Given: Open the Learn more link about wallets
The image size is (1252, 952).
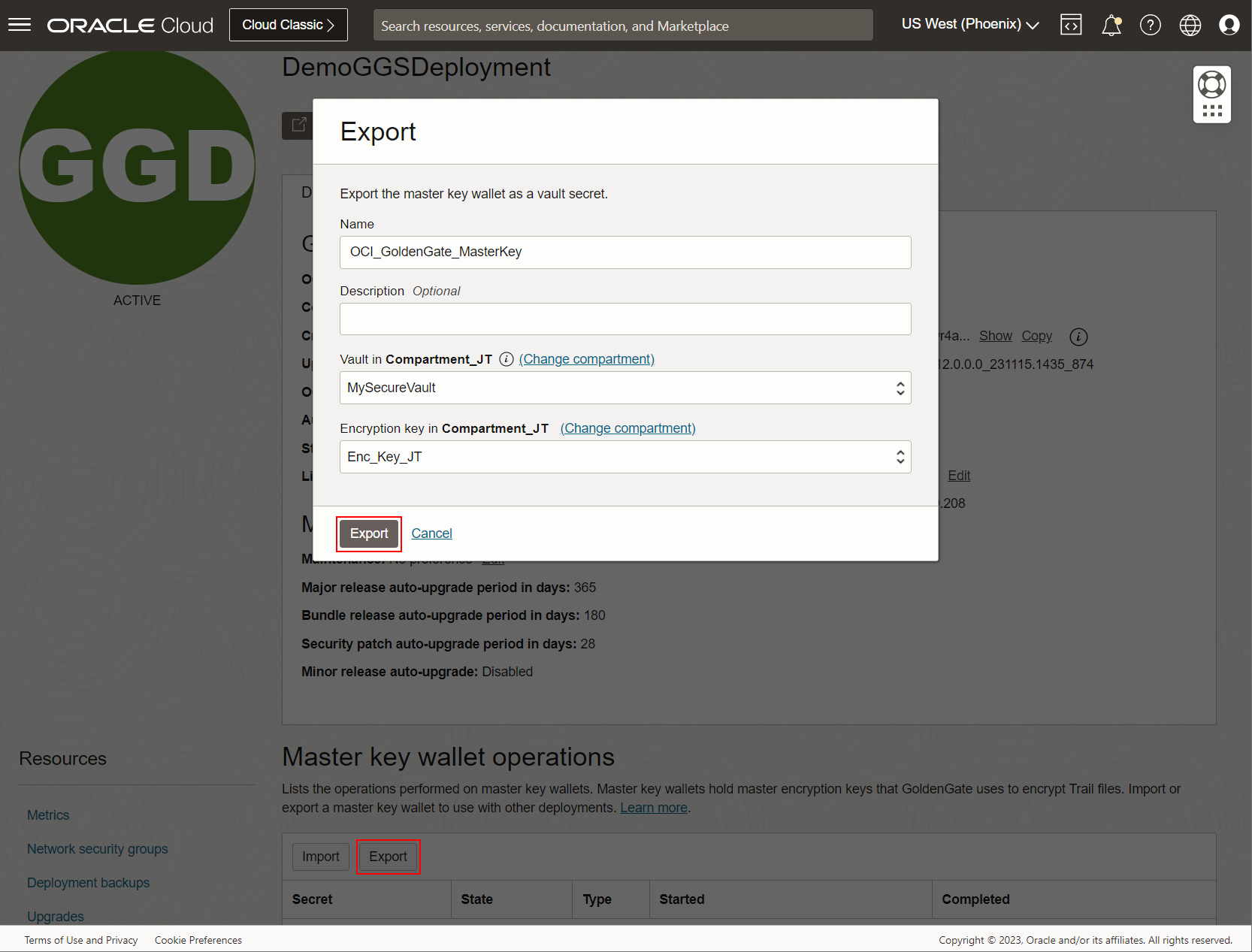Looking at the screenshot, I should [653, 807].
